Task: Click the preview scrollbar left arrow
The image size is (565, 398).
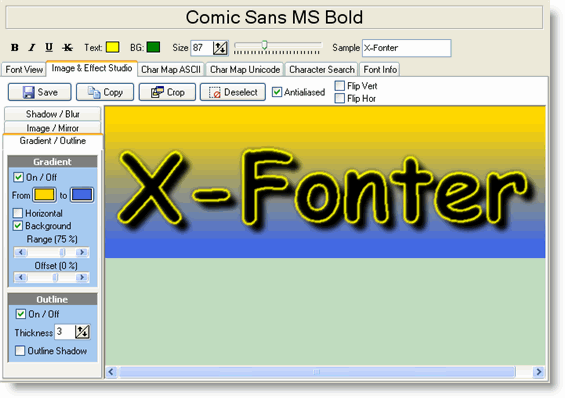Action: pyautogui.click(x=111, y=372)
